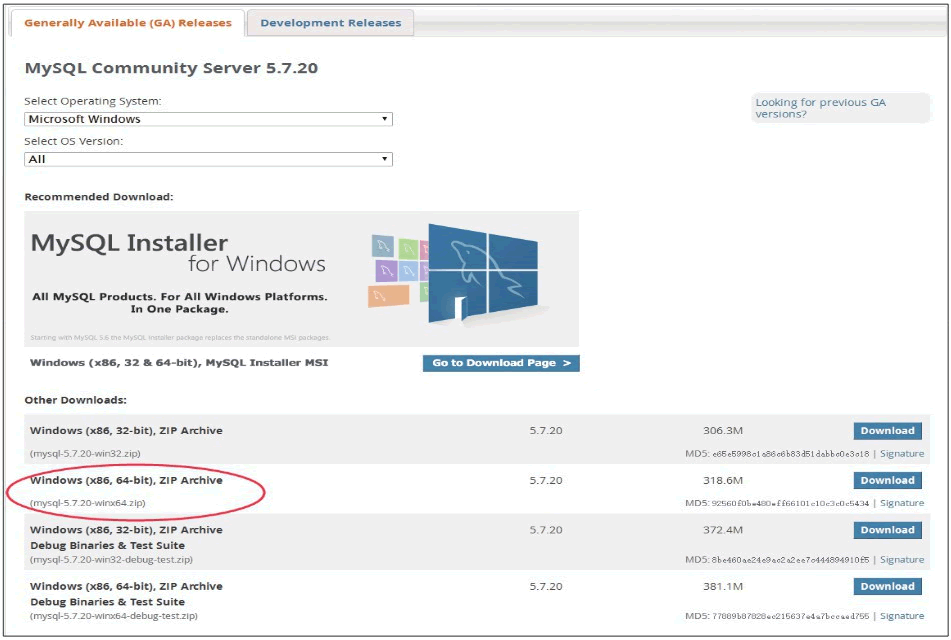Download the 32-bit Debug Binaries ZIP (372.4M)
This screenshot has height=640, width=951.
pos(887,530)
